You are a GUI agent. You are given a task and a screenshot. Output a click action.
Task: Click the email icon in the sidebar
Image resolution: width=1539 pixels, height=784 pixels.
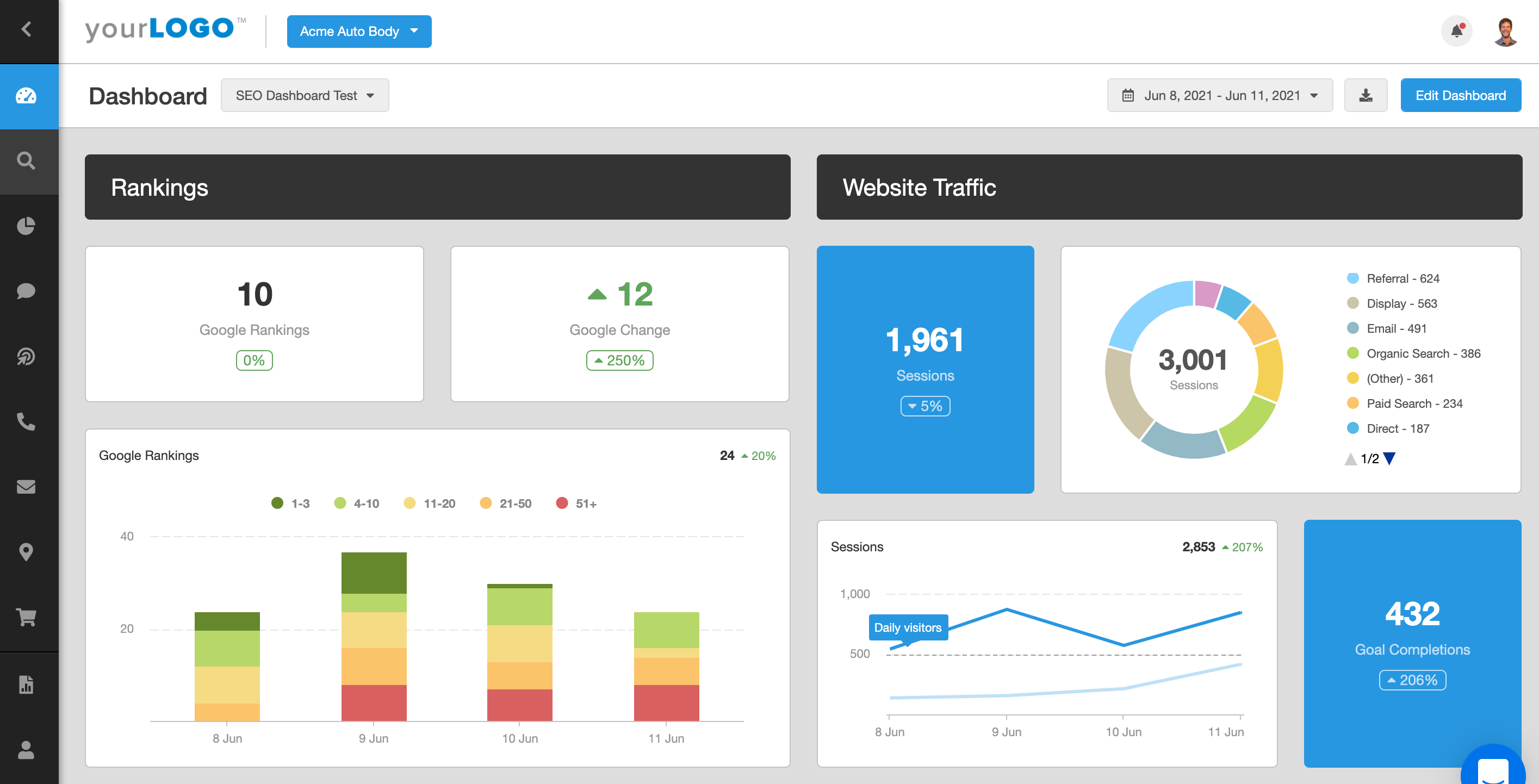click(x=28, y=487)
